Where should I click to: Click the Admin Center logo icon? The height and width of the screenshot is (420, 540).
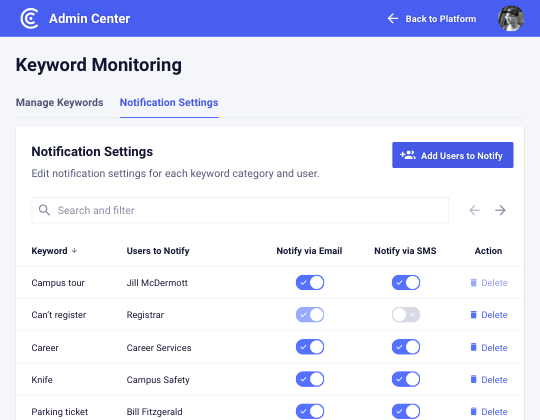point(29,19)
